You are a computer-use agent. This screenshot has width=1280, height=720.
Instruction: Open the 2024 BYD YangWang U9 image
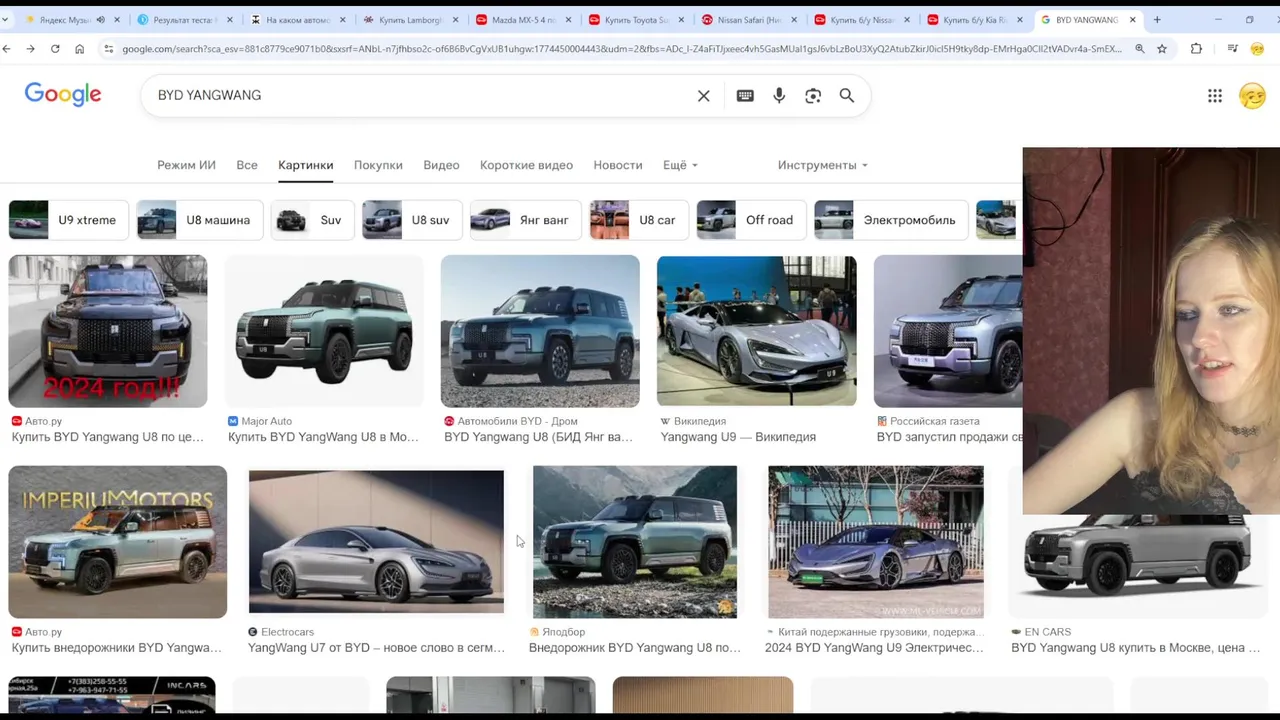coord(876,542)
